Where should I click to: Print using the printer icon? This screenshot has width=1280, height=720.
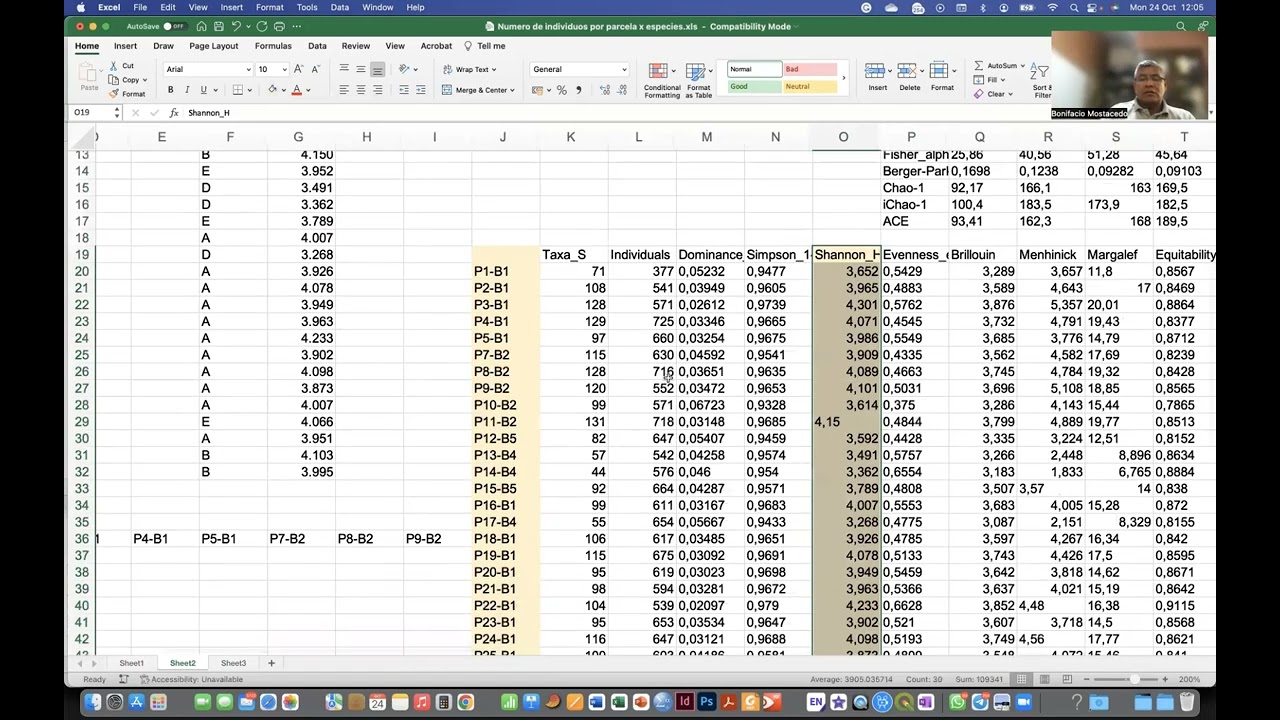click(x=279, y=26)
